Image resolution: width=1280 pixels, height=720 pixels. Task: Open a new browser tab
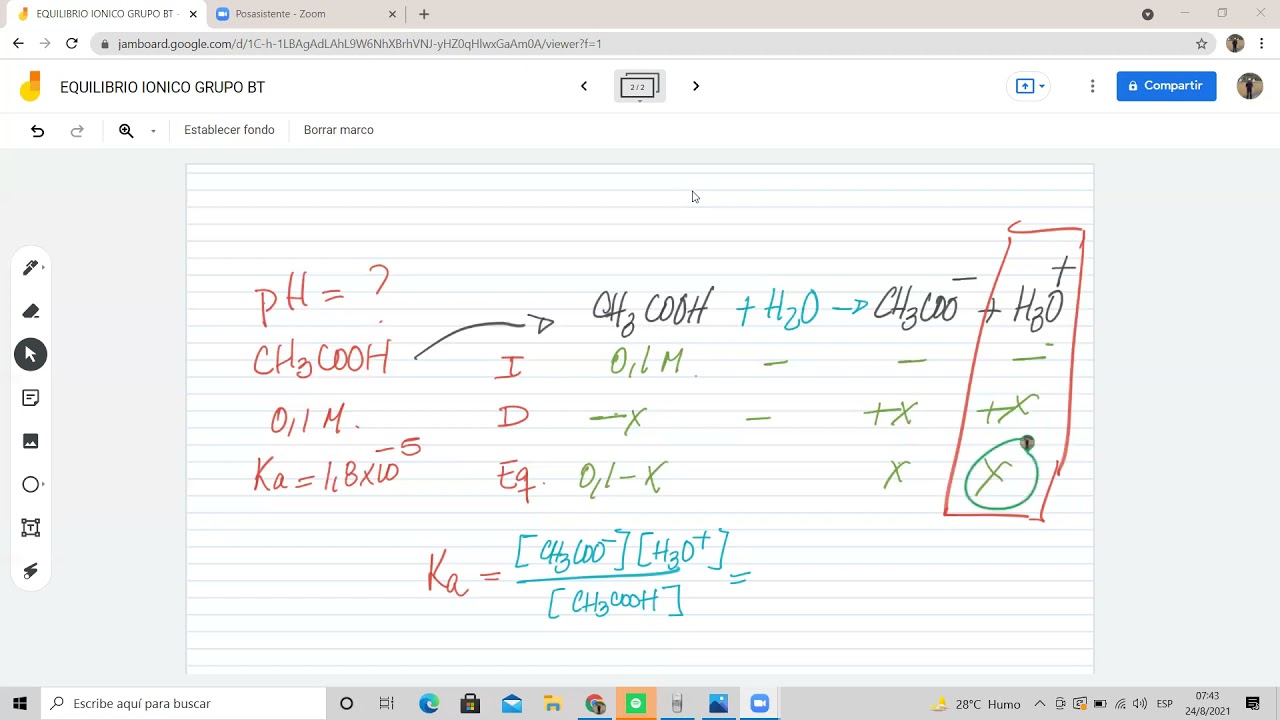point(424,14)
